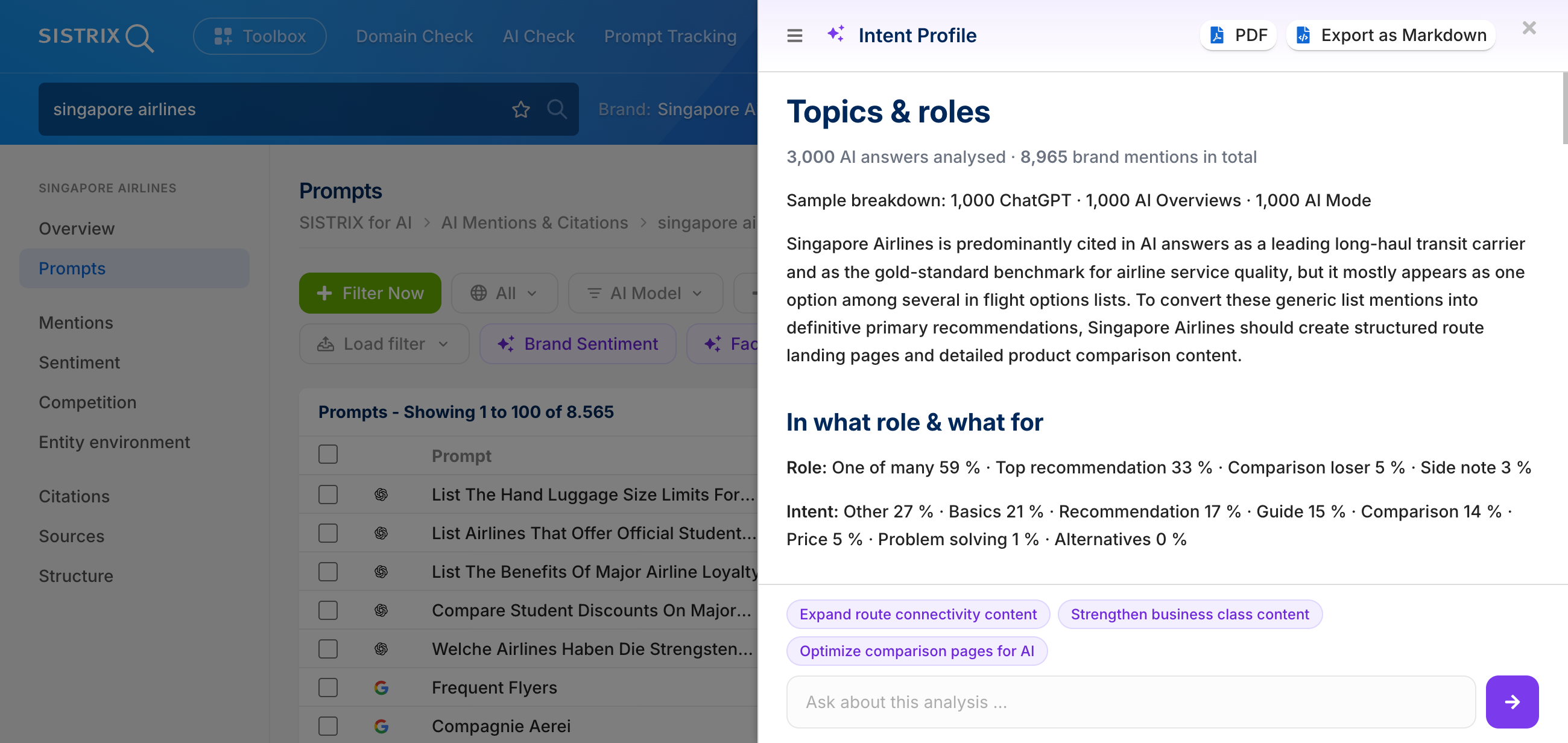
Task: Open Sources in the sidebar
Action: (72, 536)
